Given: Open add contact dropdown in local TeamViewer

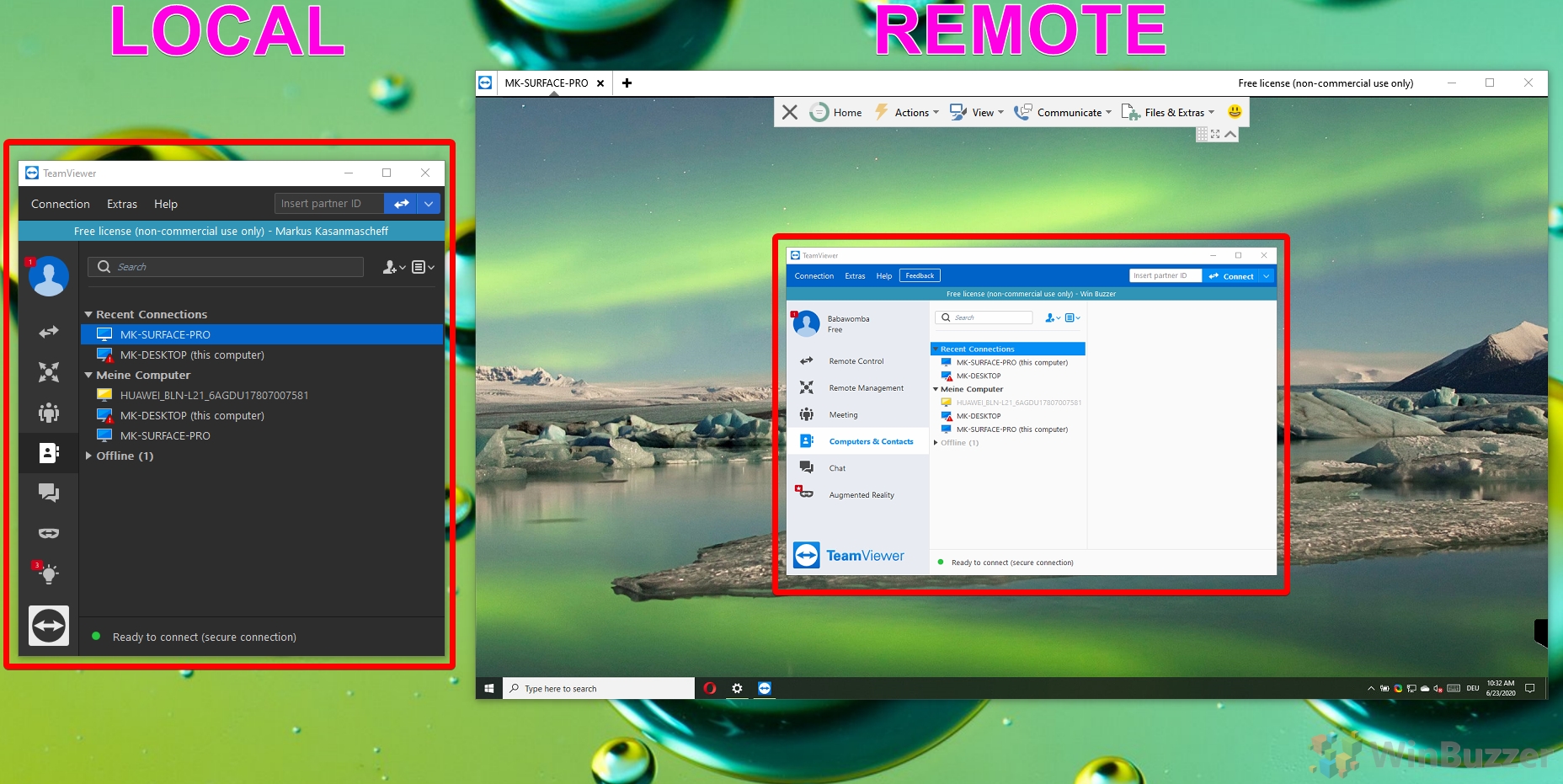Looking at the screenshot, I should click(x=393, y=267).
